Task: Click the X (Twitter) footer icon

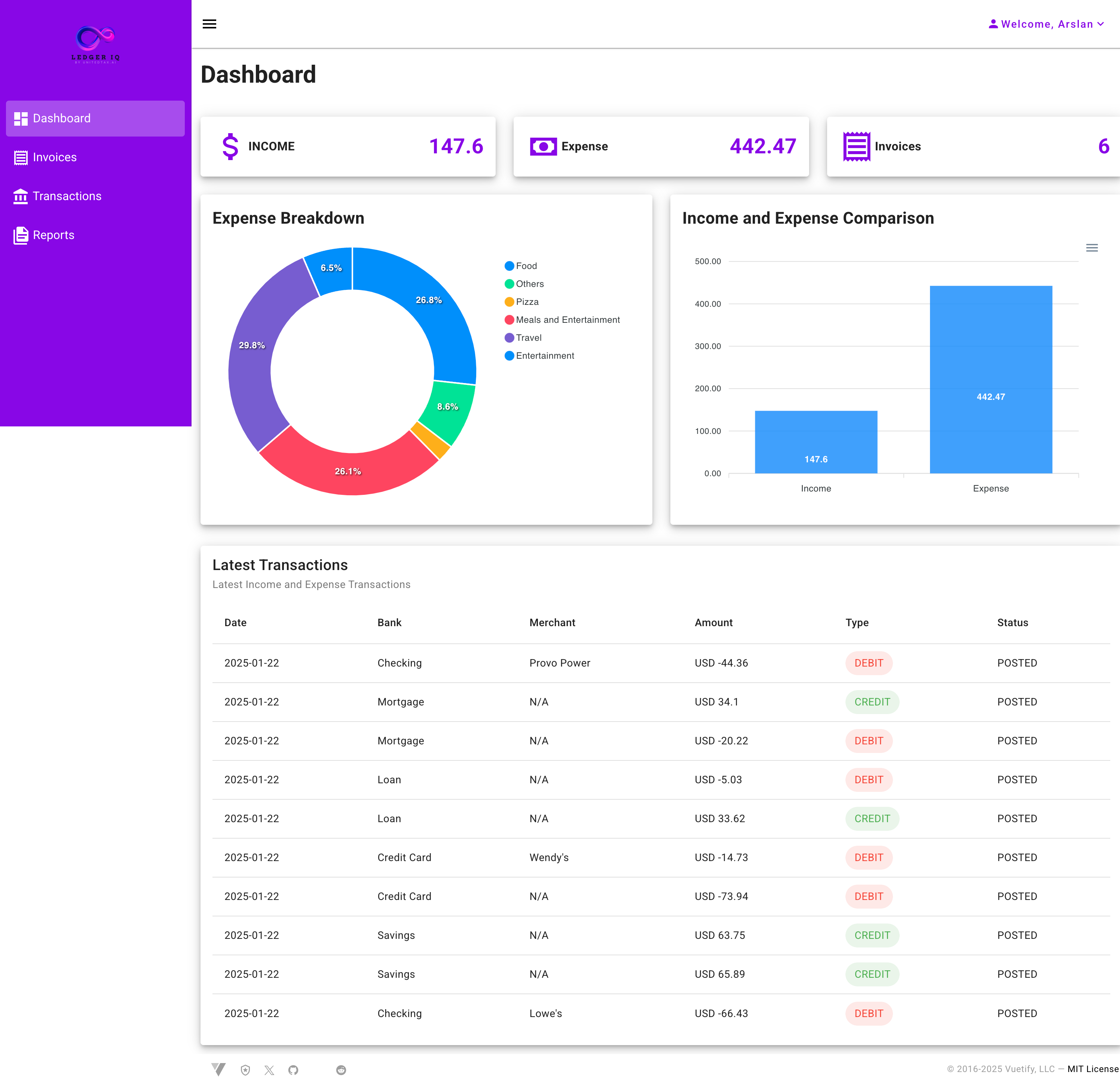Action: (269, 1070)
